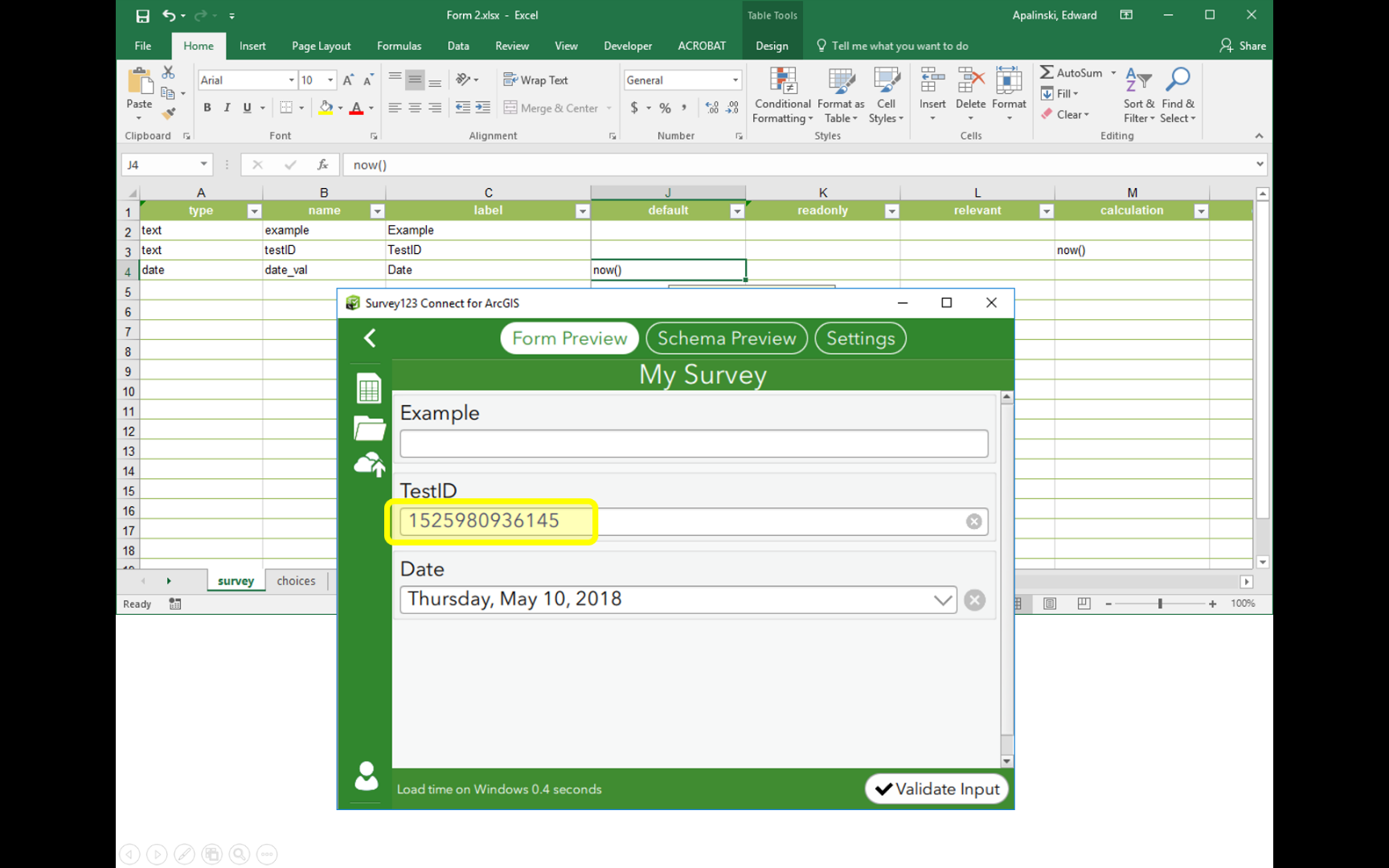1389x868 pixels.
Task: Click the publish cloud icon in Survey123
Action: click(370, 465)
